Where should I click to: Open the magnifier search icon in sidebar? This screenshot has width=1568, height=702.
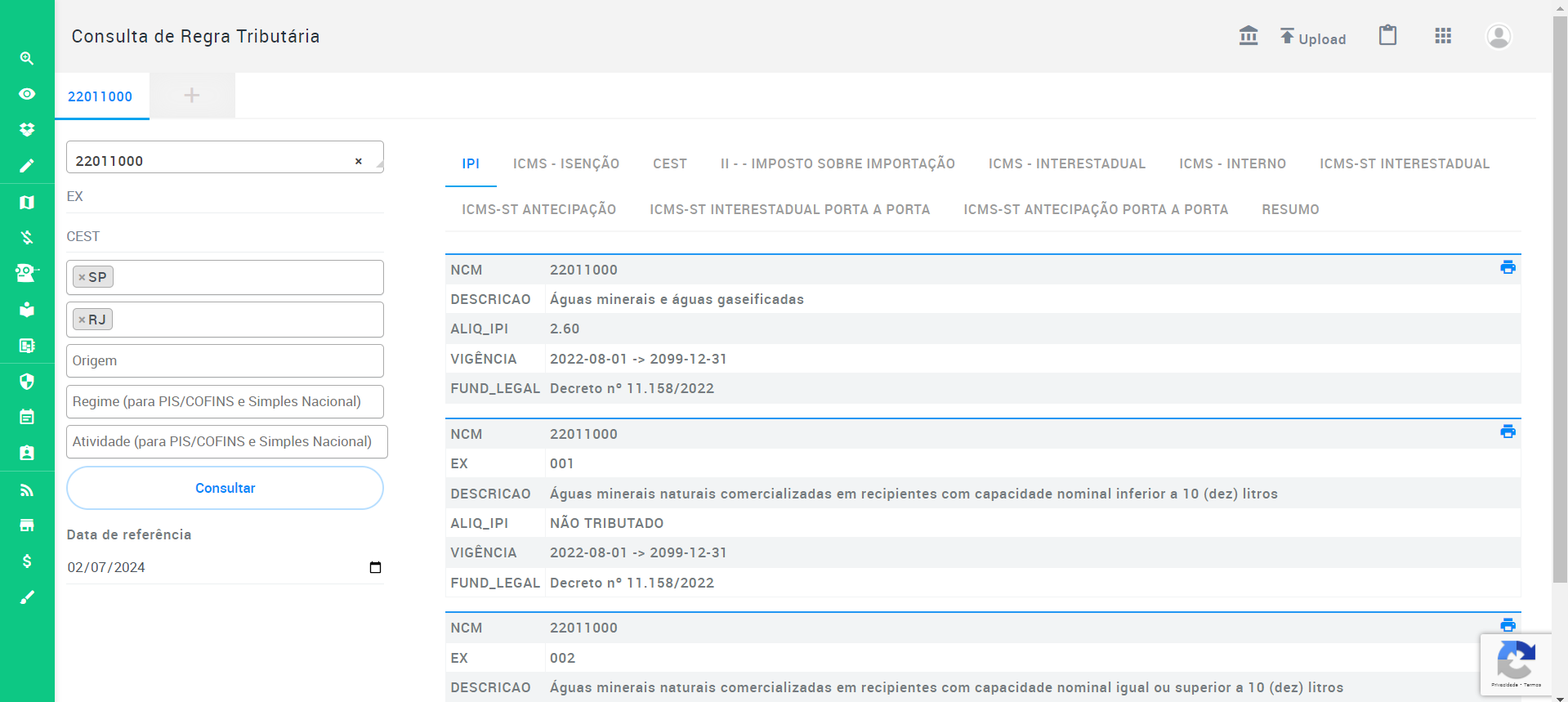(x=27, y=58)
